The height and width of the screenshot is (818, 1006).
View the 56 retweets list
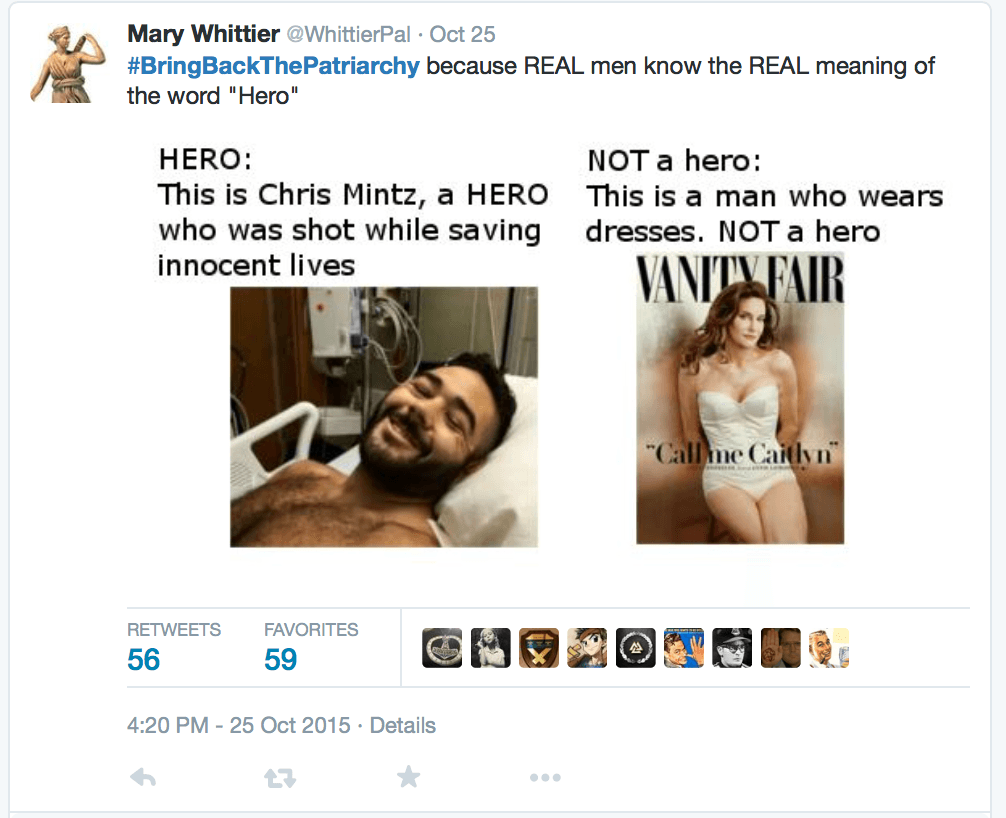(x=144, y=659)
